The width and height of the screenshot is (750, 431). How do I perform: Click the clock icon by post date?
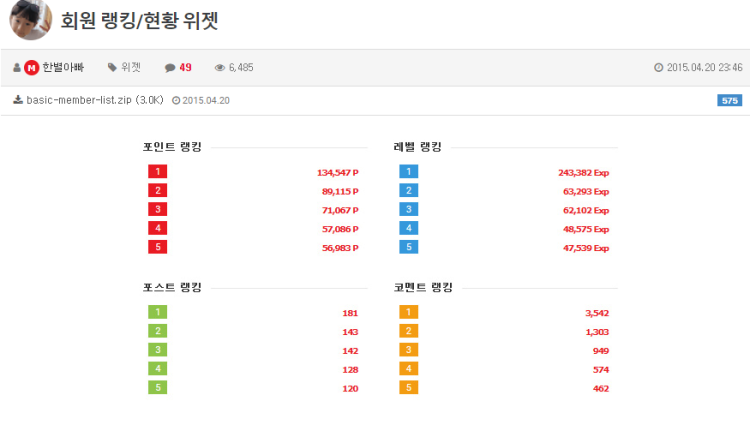coord(658,68)
